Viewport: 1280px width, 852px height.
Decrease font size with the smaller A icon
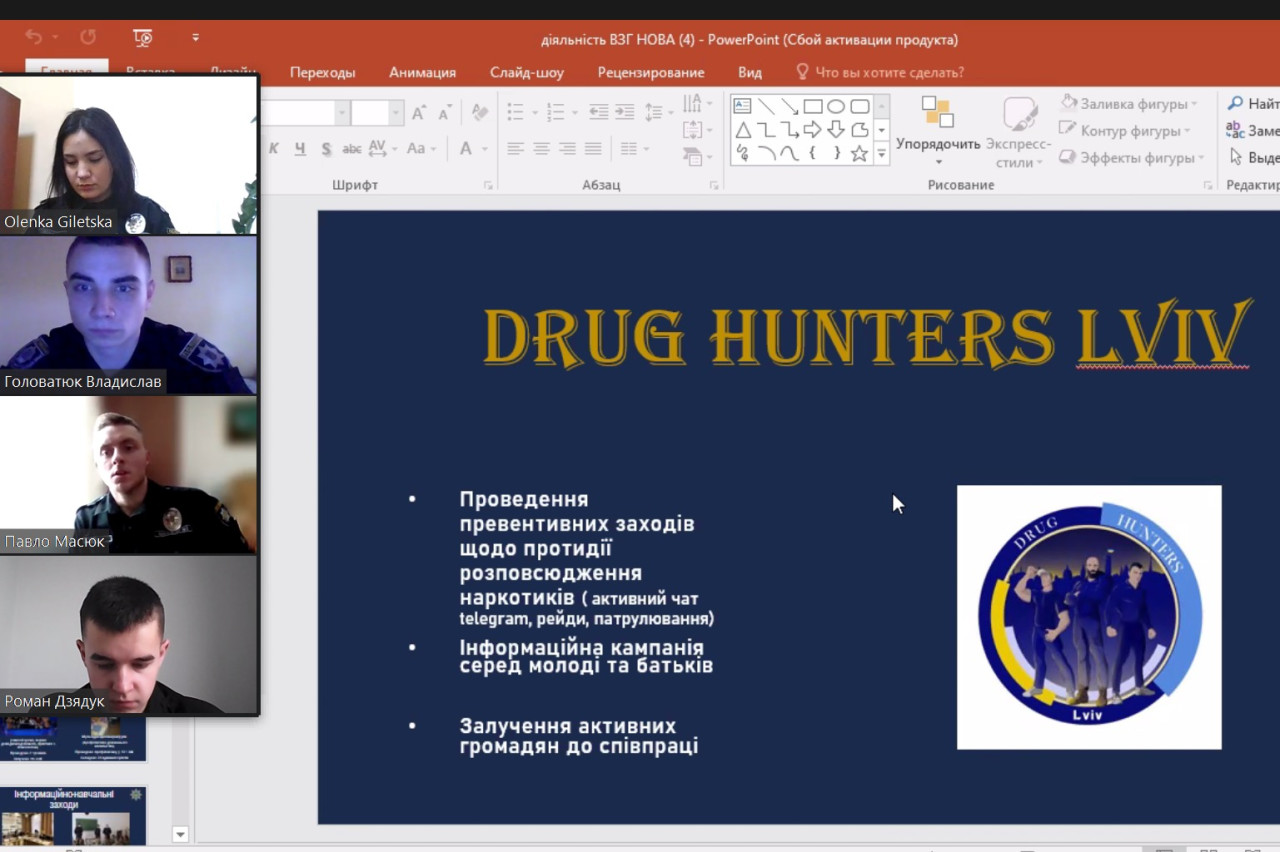[x=445, y=113]
